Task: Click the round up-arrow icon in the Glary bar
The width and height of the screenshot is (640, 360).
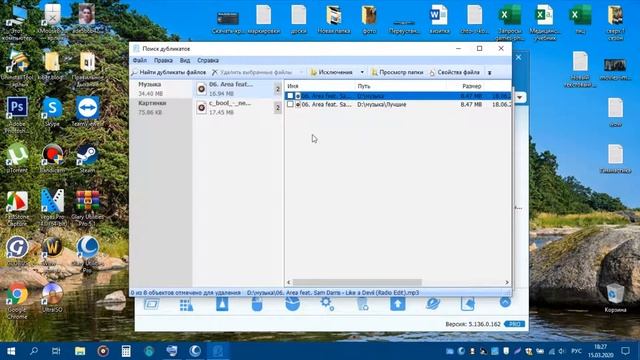Action: 505,302
